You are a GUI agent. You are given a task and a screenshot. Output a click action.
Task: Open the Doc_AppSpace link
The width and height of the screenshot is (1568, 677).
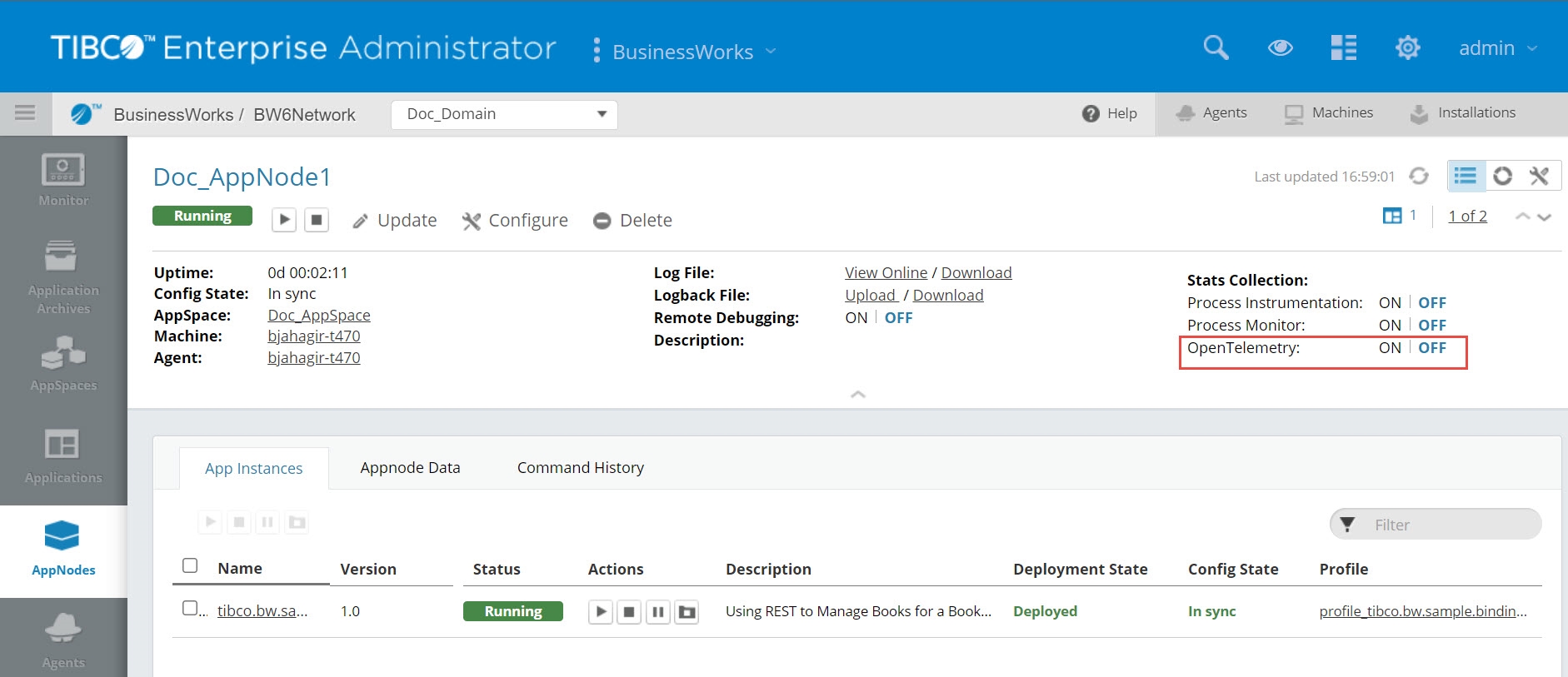point(318,316)
